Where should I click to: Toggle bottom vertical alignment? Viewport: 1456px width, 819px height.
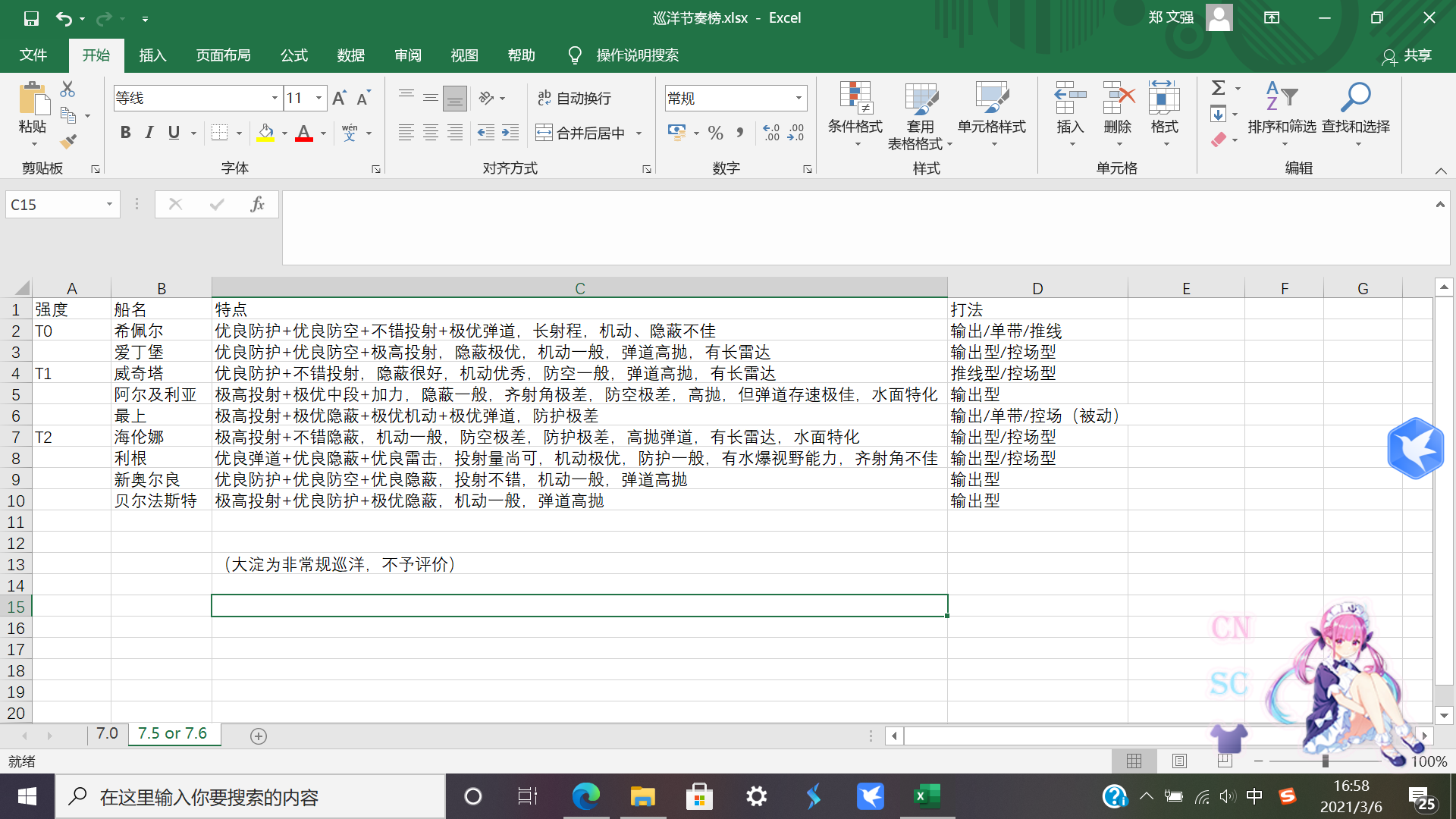tap(455, 98)
